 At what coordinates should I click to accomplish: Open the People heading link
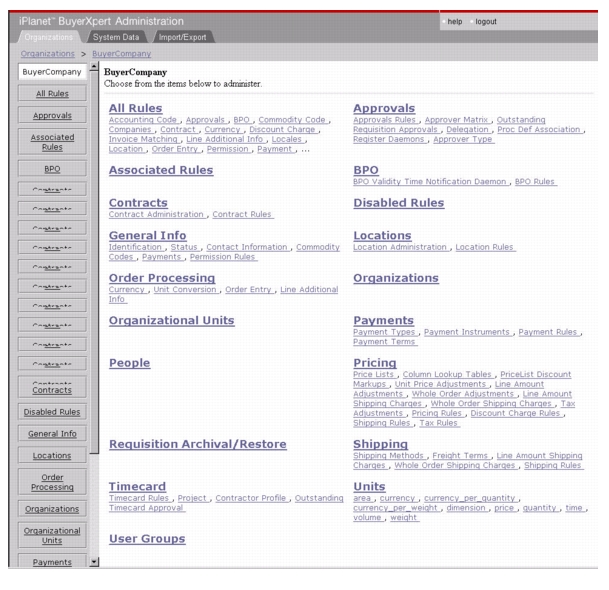tap(129, 362)
